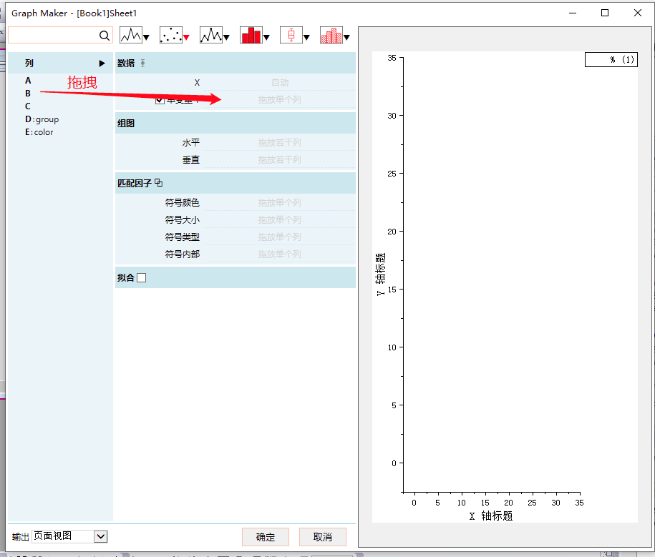Image resolution: width=655 pixels, height=557 pixels.
Task: Open dropdown arrow beside line plot icon
Action: (146, 38)
